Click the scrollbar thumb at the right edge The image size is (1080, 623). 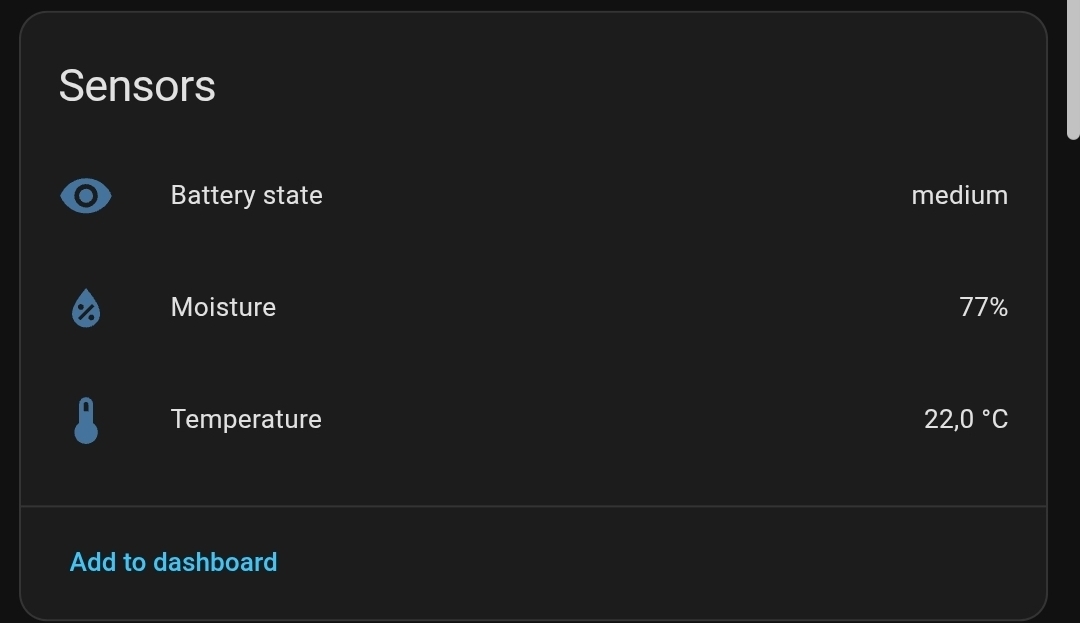pos(1073,70)
